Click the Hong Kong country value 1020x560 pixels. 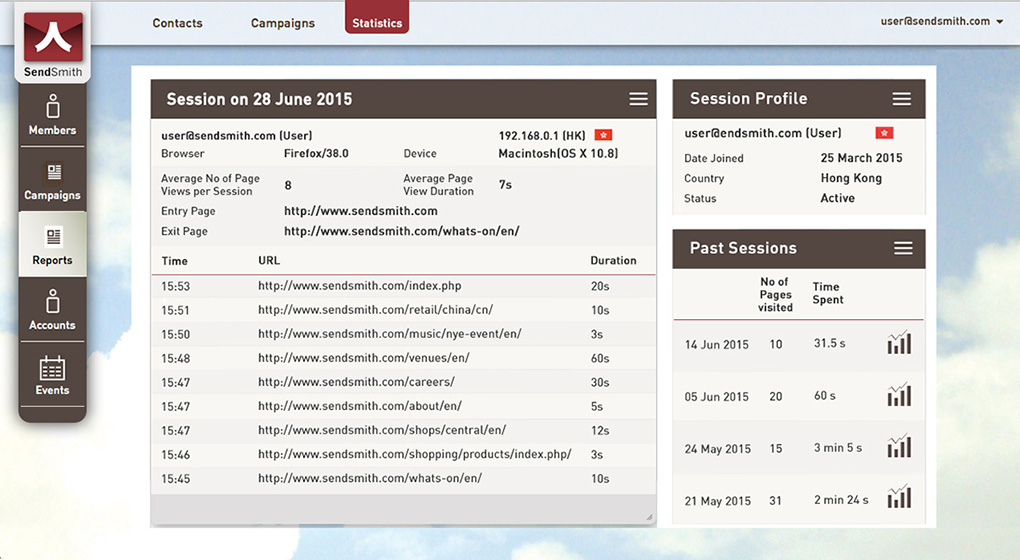click(x=851, y=178)
